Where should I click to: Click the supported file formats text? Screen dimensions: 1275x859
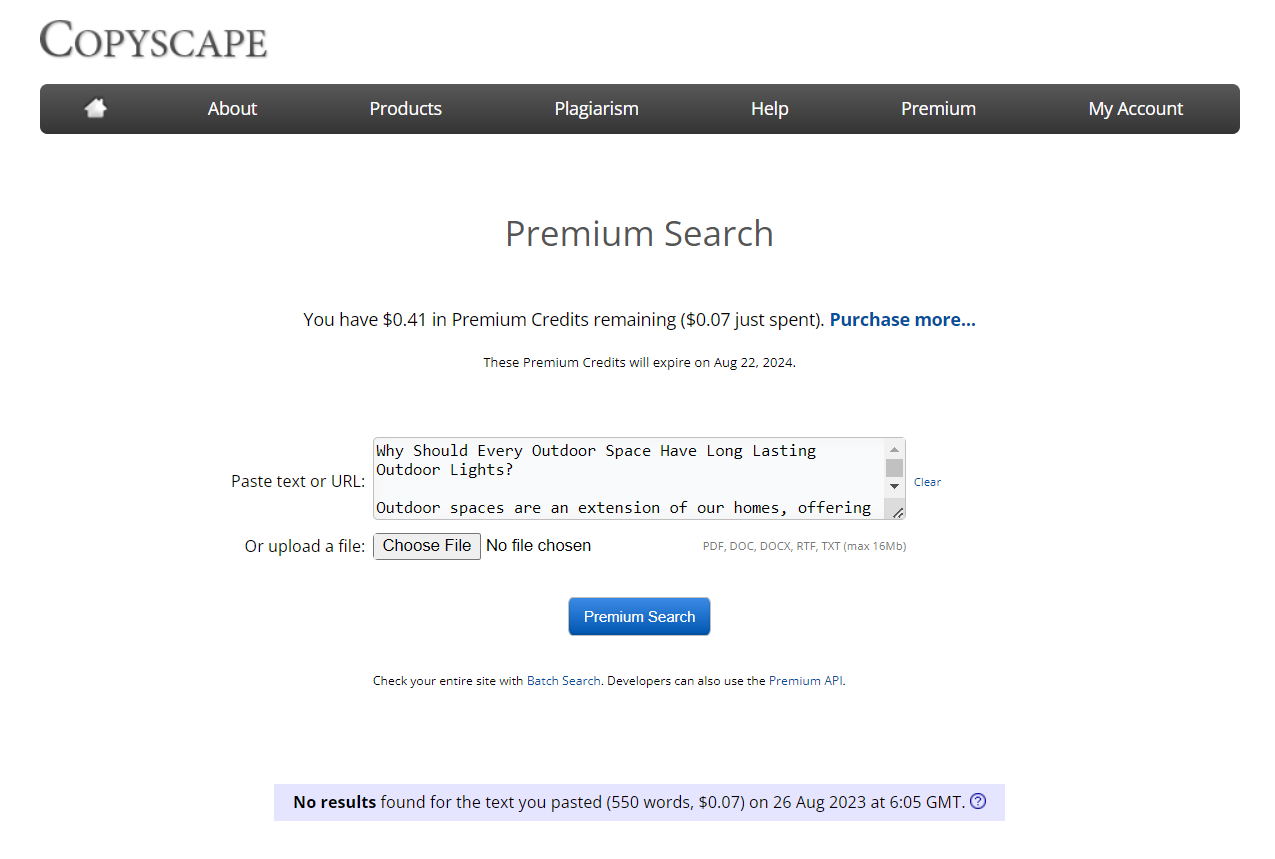coord(804,546)
